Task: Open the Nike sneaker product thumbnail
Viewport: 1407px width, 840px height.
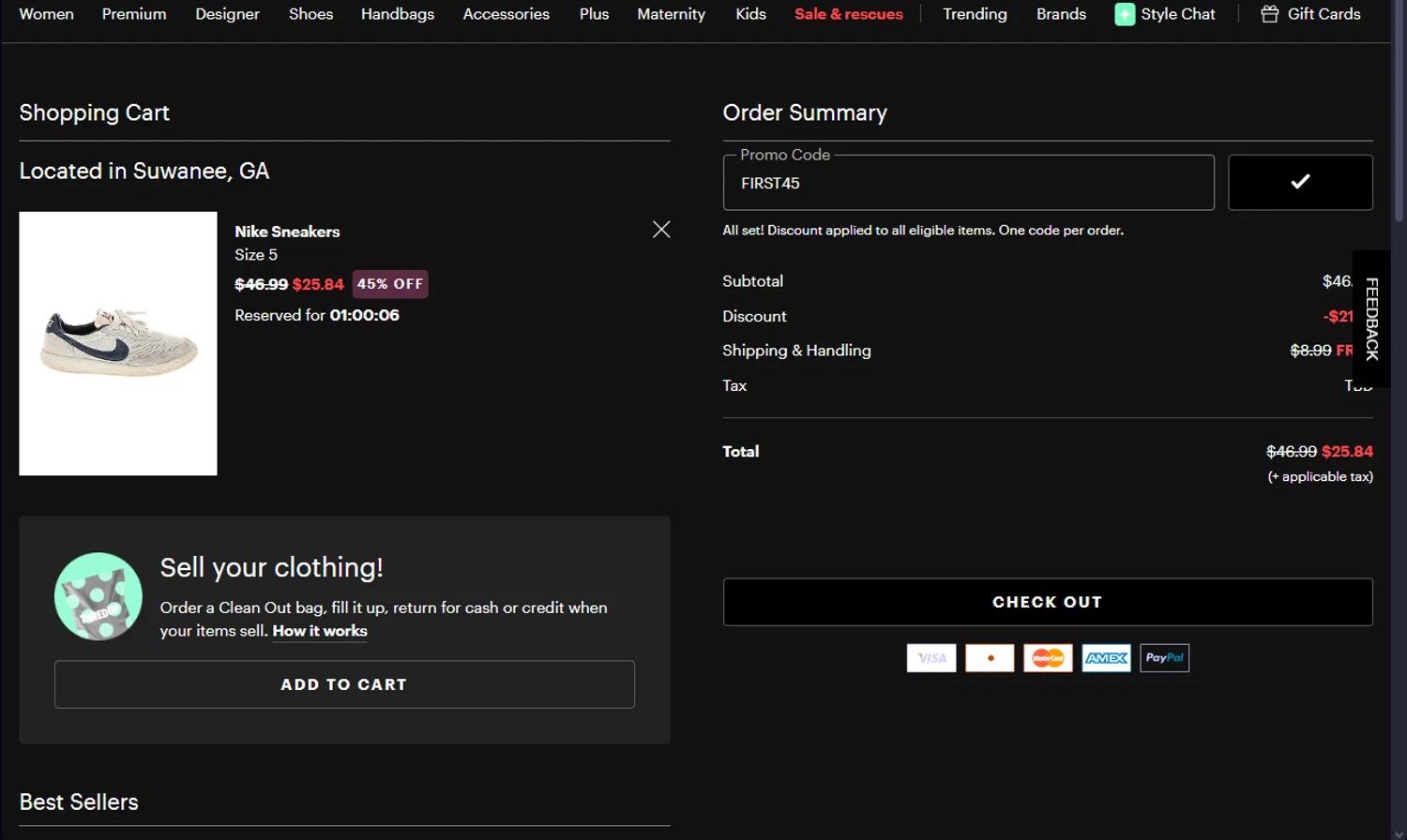Action: [118, 343]
